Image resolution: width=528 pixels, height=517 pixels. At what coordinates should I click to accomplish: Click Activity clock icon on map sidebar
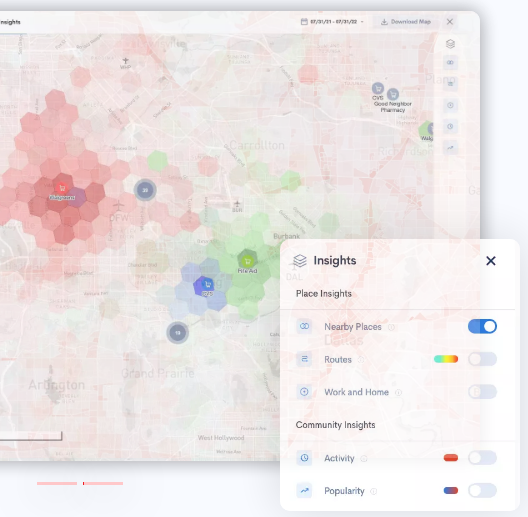coord(451,126)
